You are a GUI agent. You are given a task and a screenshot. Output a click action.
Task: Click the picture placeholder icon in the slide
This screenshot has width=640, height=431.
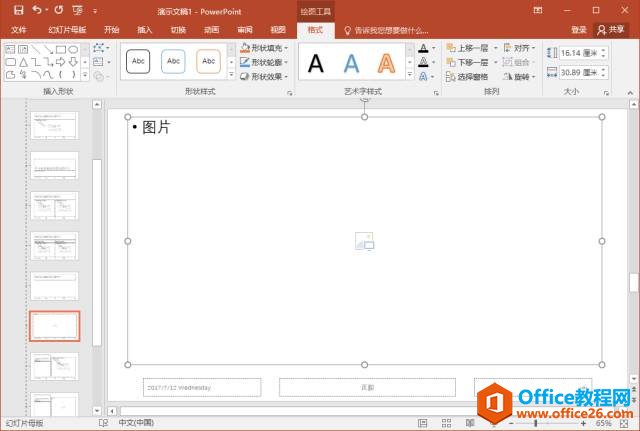click(x=364, y=241)
